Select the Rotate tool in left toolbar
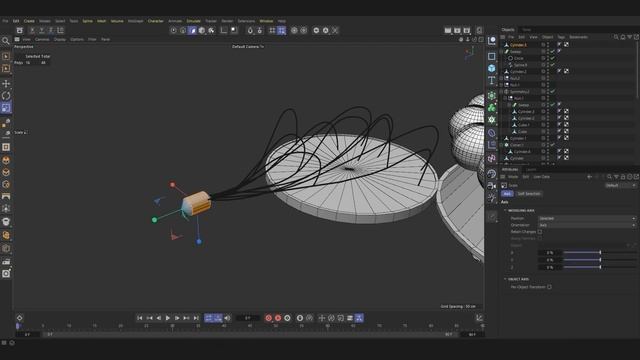This screenshot has height=360, width=640. [x=6, y=96]
